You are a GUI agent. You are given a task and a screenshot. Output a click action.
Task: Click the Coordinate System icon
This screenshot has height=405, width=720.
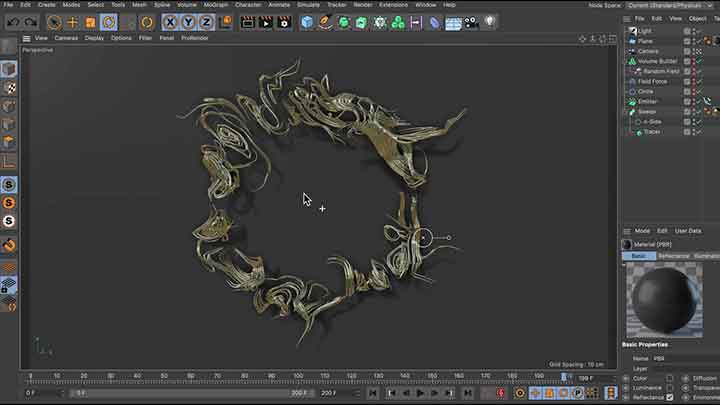coord(225,22)
